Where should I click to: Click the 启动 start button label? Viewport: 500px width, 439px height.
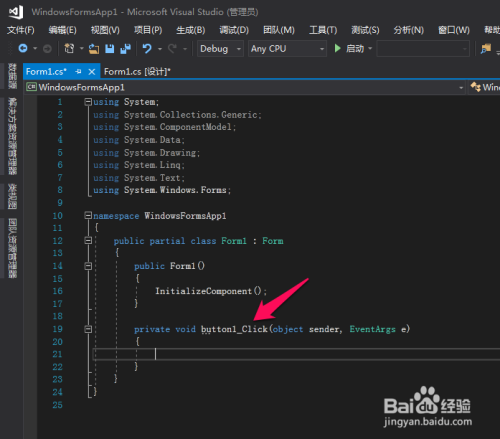click(x=355, y=49)
